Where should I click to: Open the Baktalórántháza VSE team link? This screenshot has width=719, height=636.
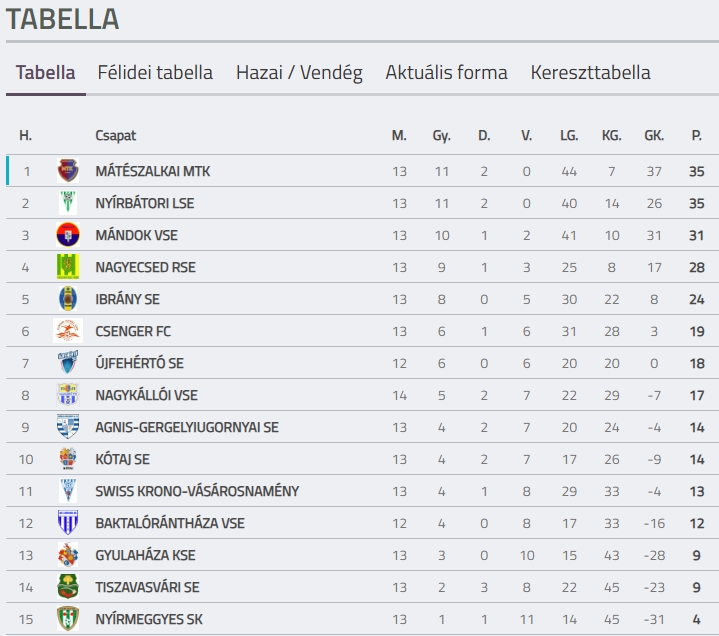[x=170, y=523]
